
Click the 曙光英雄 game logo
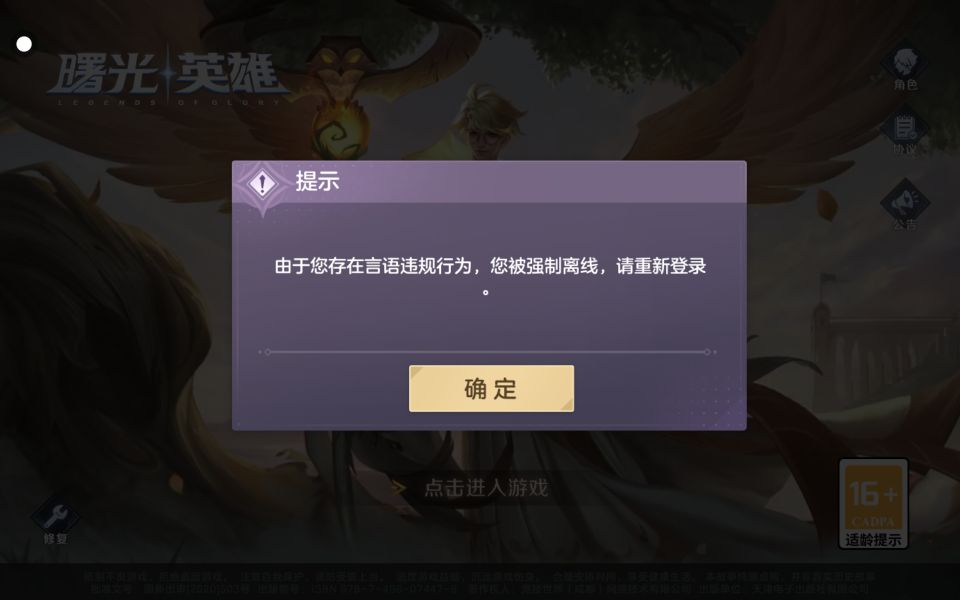168,75
